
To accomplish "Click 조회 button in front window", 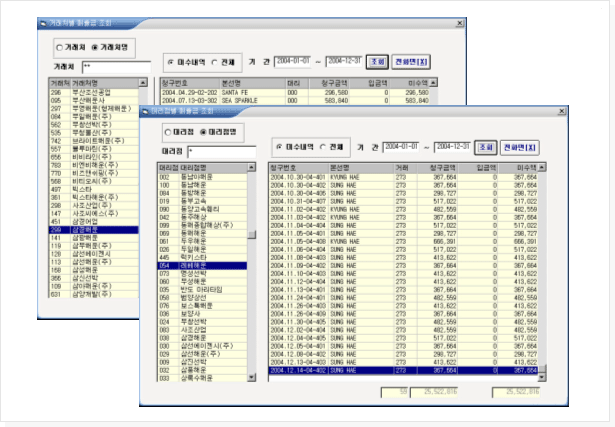I will point(486,146).
